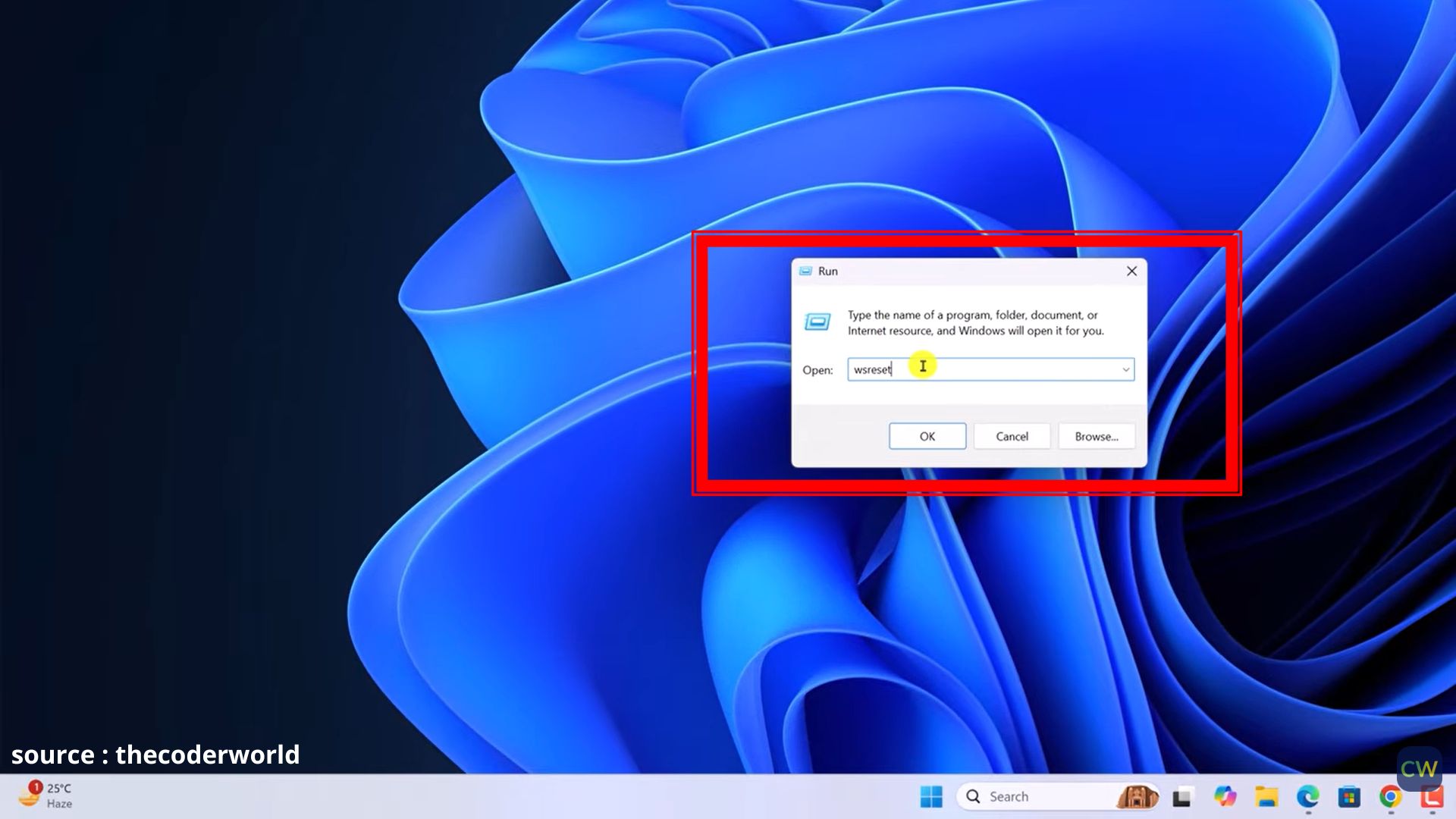Click the taskbar Search box
Screen dimensions: 1456x819
tap(1057, 797)
